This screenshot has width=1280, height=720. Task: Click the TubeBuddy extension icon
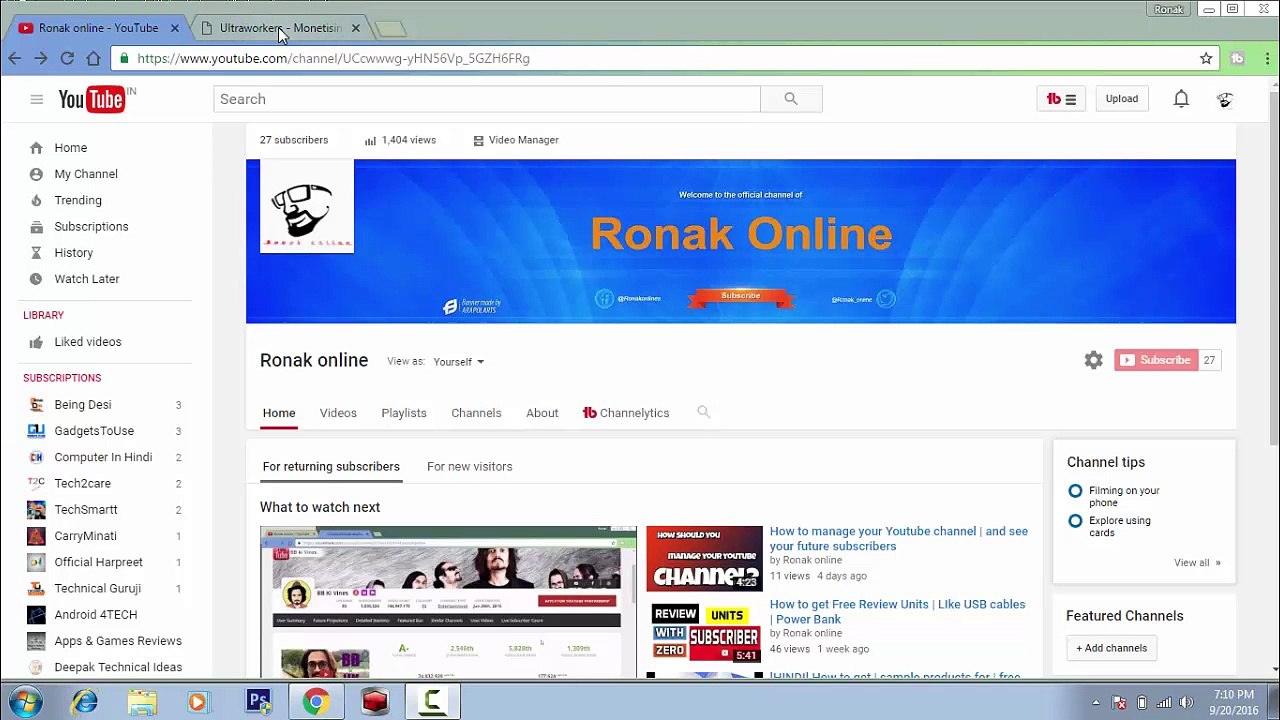(1237, 58)
